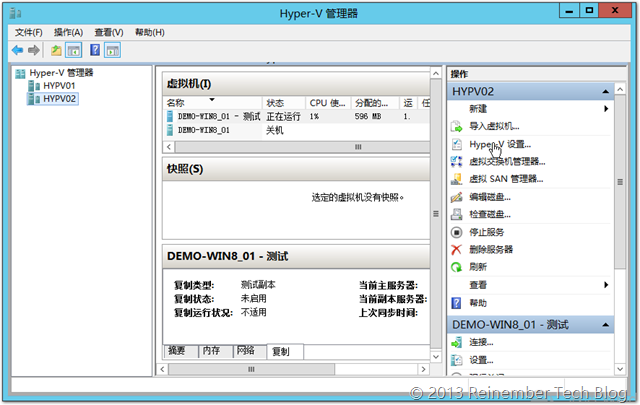The width and height of the screenshot is (640, 405).
Task: Click the 刷新 action link
Action: (x=478, y=267)
